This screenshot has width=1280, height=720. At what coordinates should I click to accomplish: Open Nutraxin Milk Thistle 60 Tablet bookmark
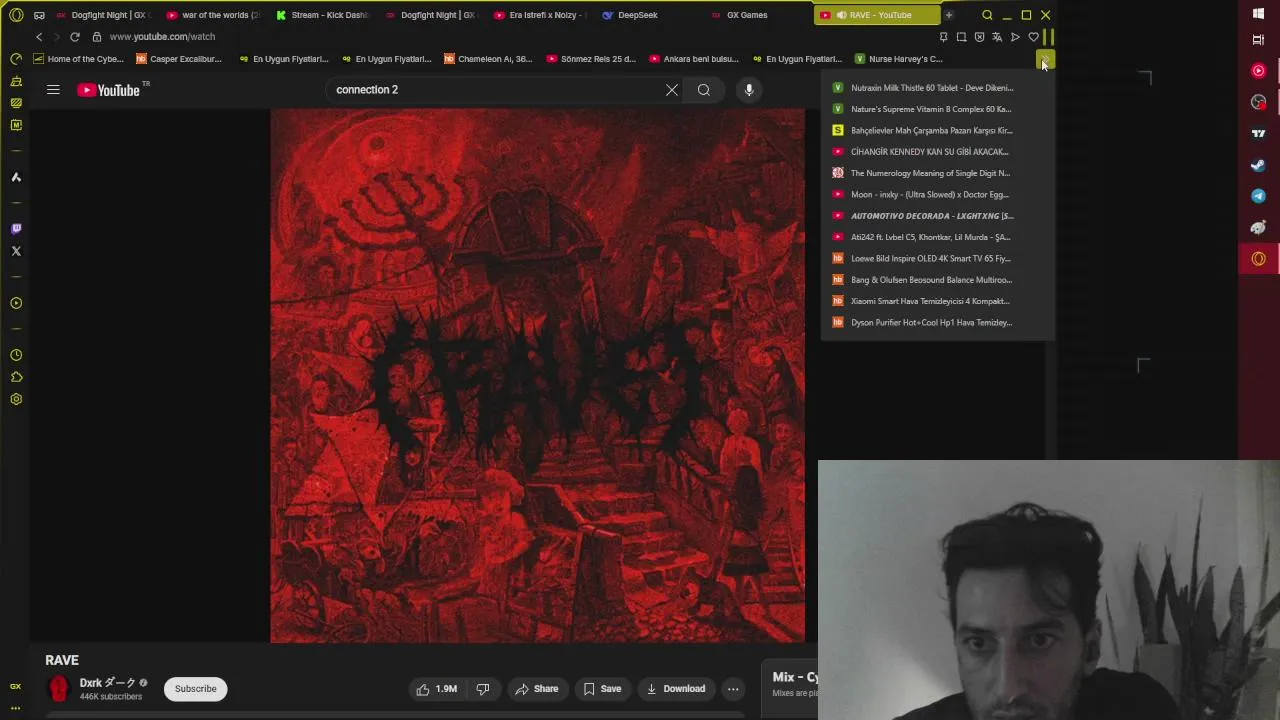[x=937, y=88]
